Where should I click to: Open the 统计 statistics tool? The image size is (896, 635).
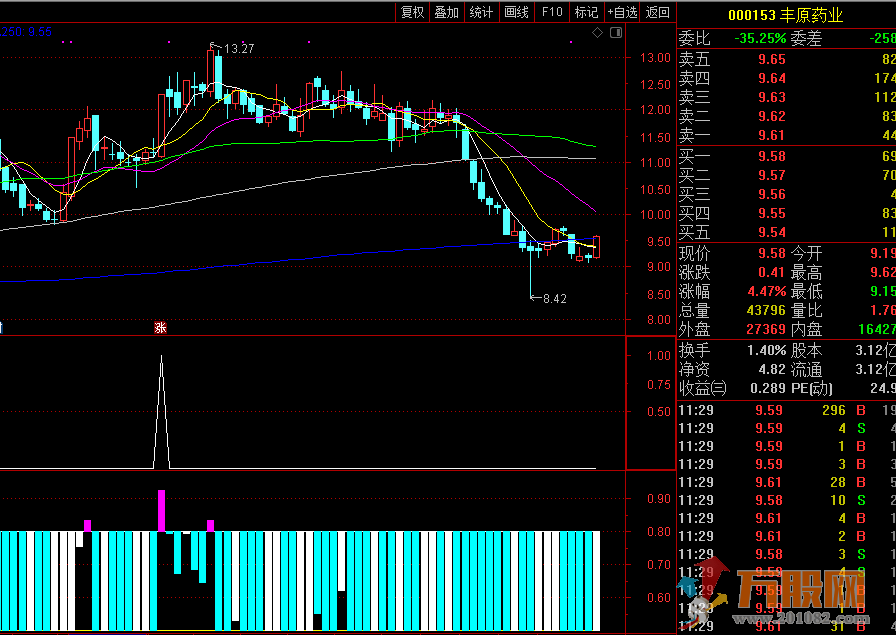(481, 12)
